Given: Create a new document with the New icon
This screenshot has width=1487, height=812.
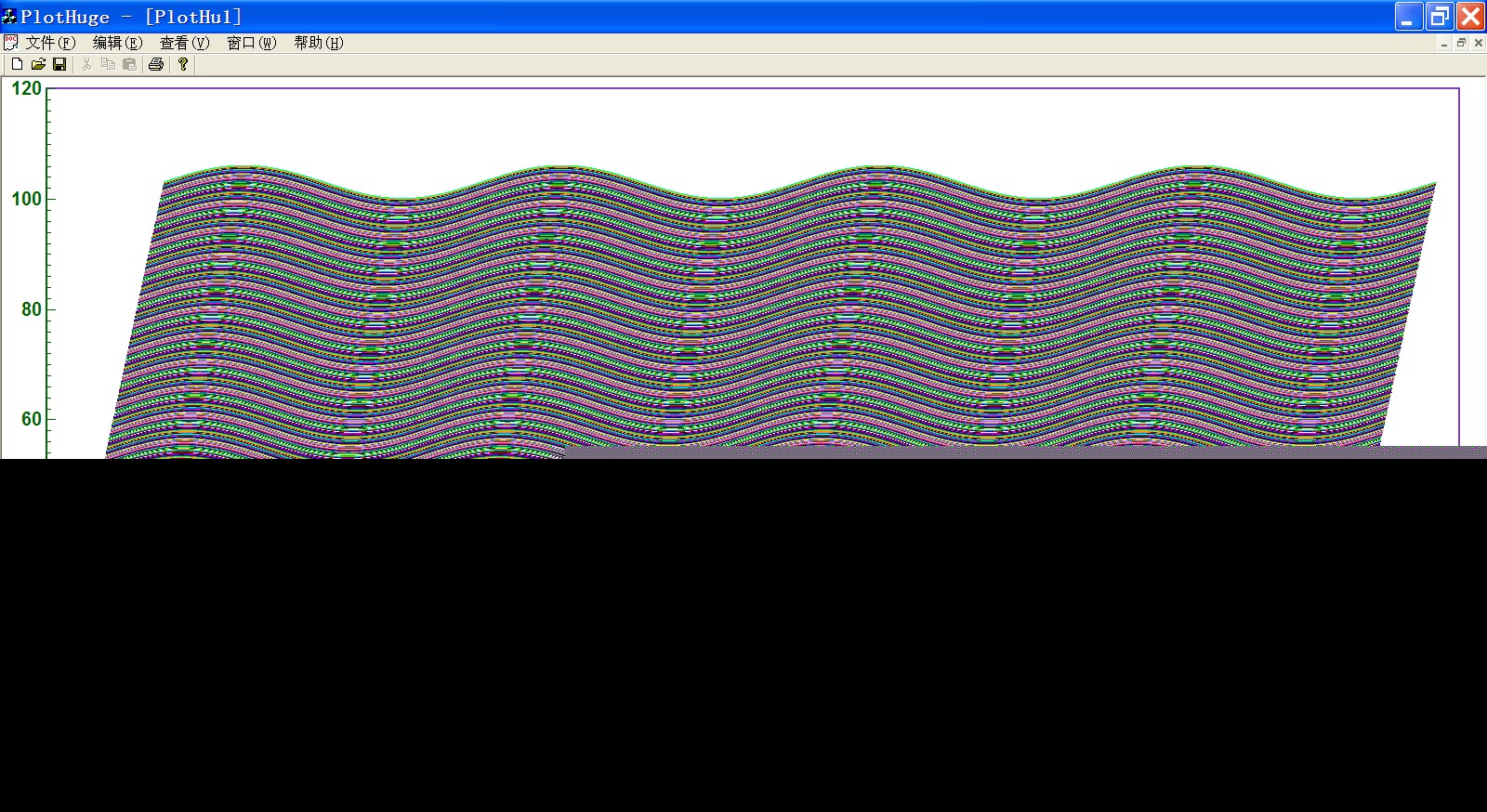Looking at the screenshot, I should coord(17,64).
